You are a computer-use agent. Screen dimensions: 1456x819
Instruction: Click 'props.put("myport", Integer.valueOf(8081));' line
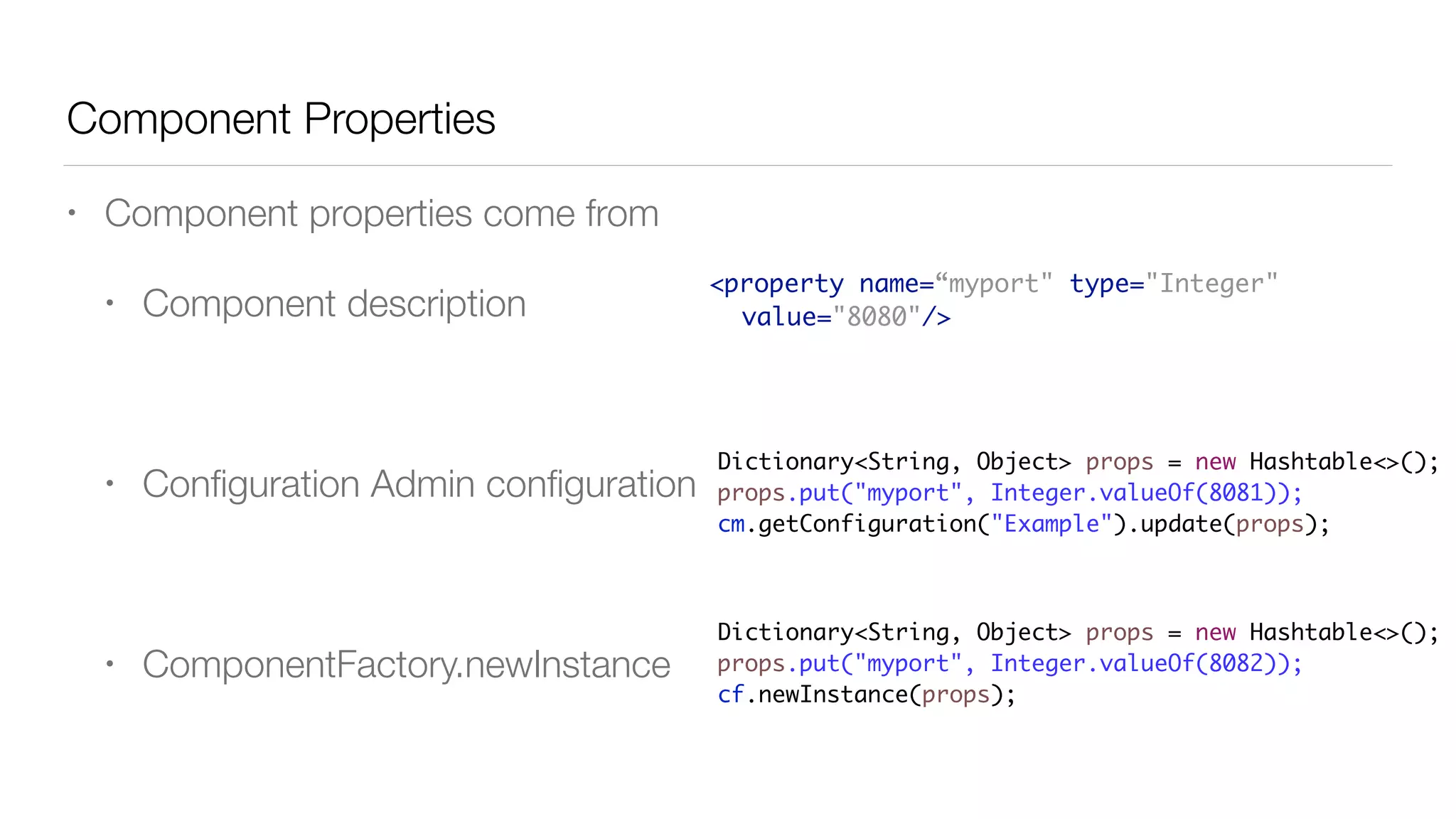pos(1010,493)
